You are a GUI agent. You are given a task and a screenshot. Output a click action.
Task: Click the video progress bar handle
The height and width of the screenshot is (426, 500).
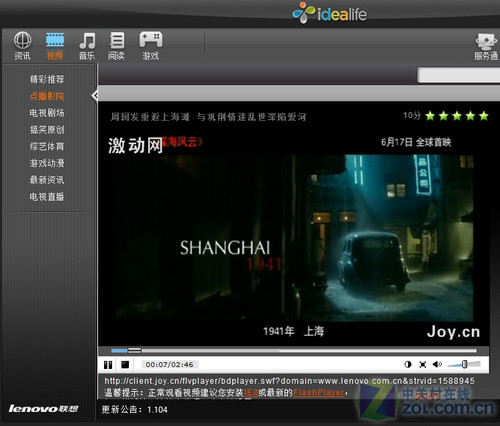click(135, 350)
